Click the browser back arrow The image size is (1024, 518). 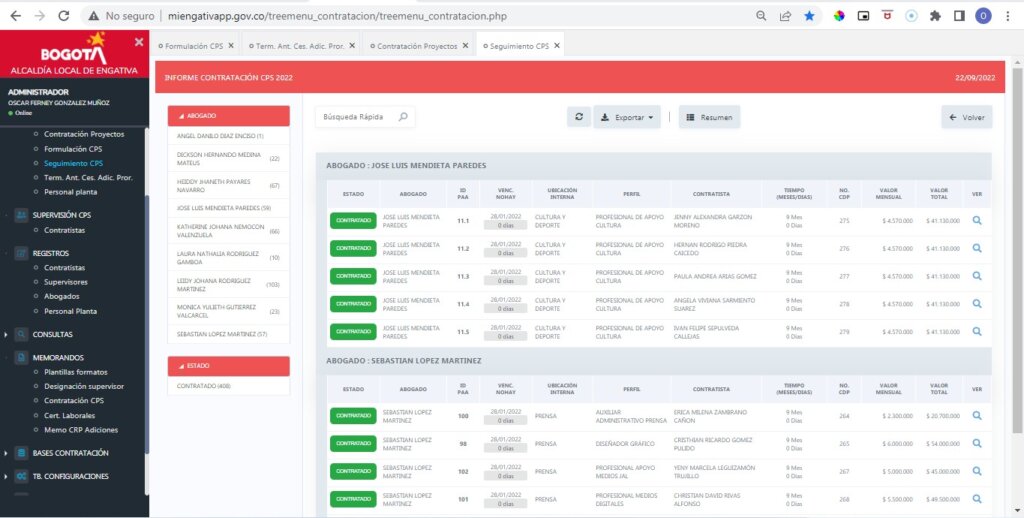tap(15, 16)
